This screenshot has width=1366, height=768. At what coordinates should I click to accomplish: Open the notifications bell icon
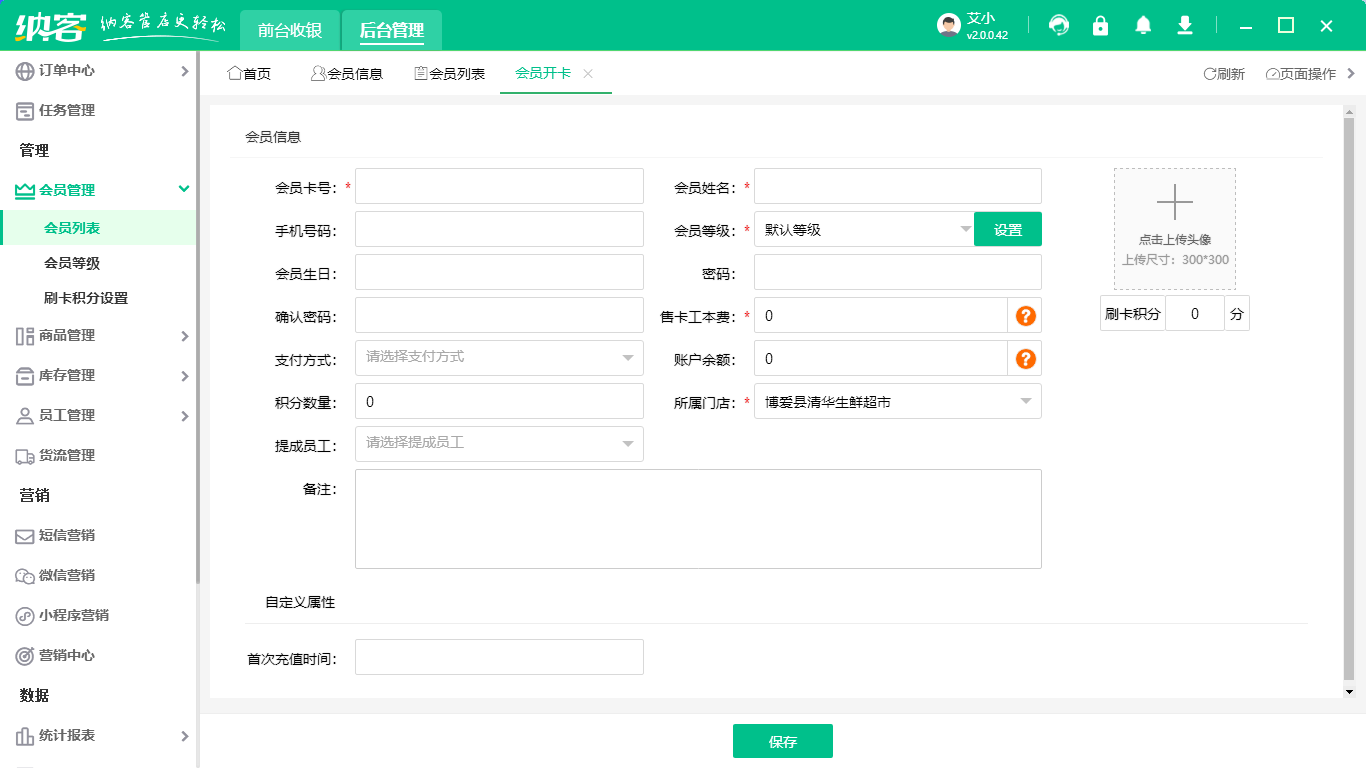pyautogui.click(x=1142, y=25)
